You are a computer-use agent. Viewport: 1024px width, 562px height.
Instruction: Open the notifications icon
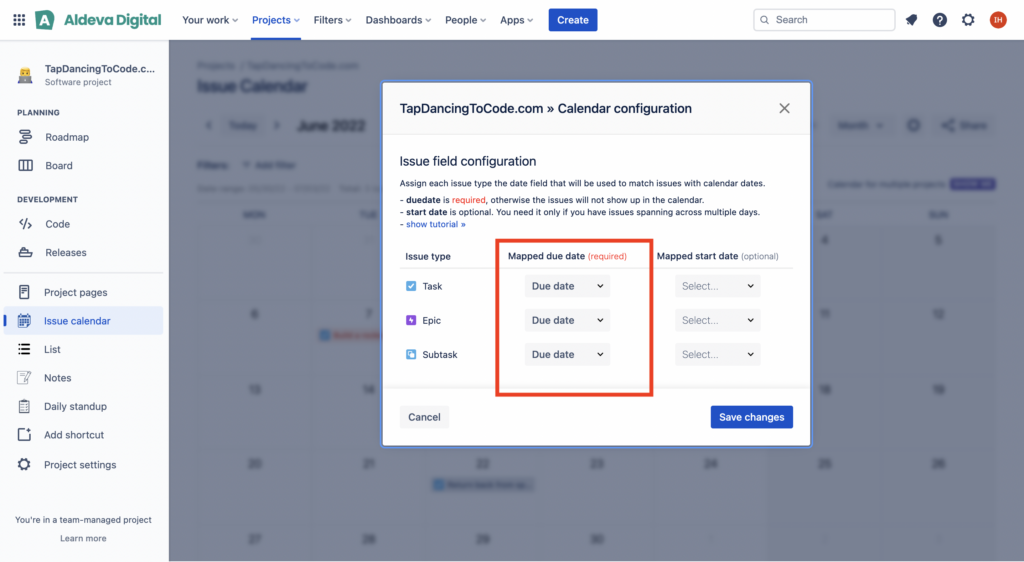click(911, 20)
